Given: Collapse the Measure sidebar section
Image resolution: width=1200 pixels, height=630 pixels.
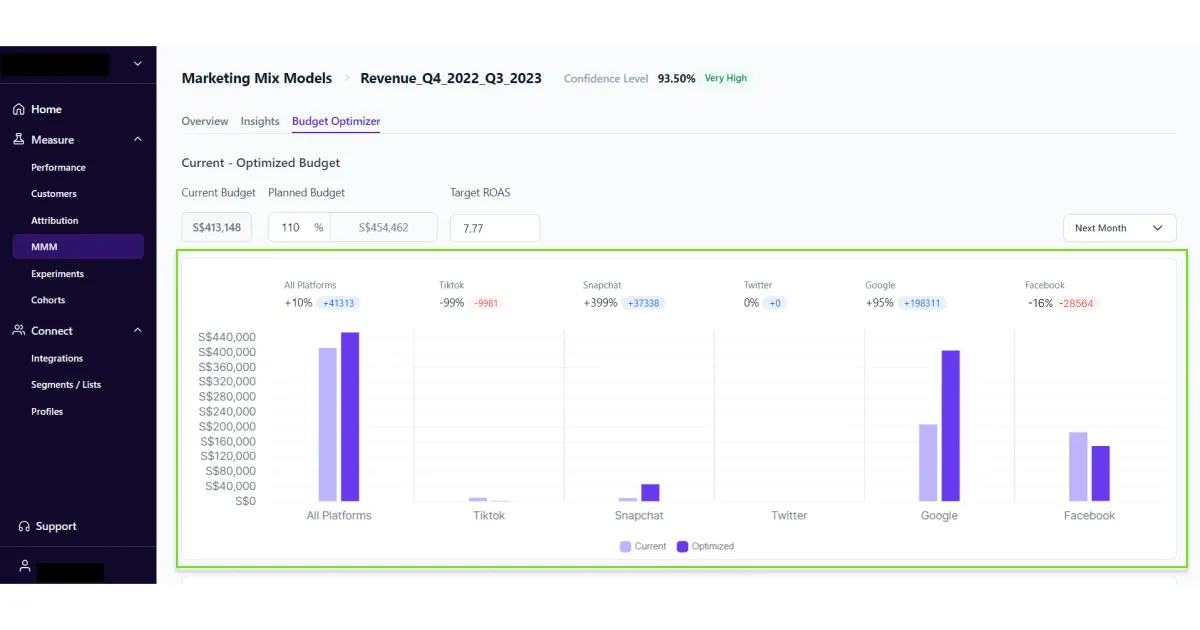Looking at the screenshot, I should click(x=138, y=139).
